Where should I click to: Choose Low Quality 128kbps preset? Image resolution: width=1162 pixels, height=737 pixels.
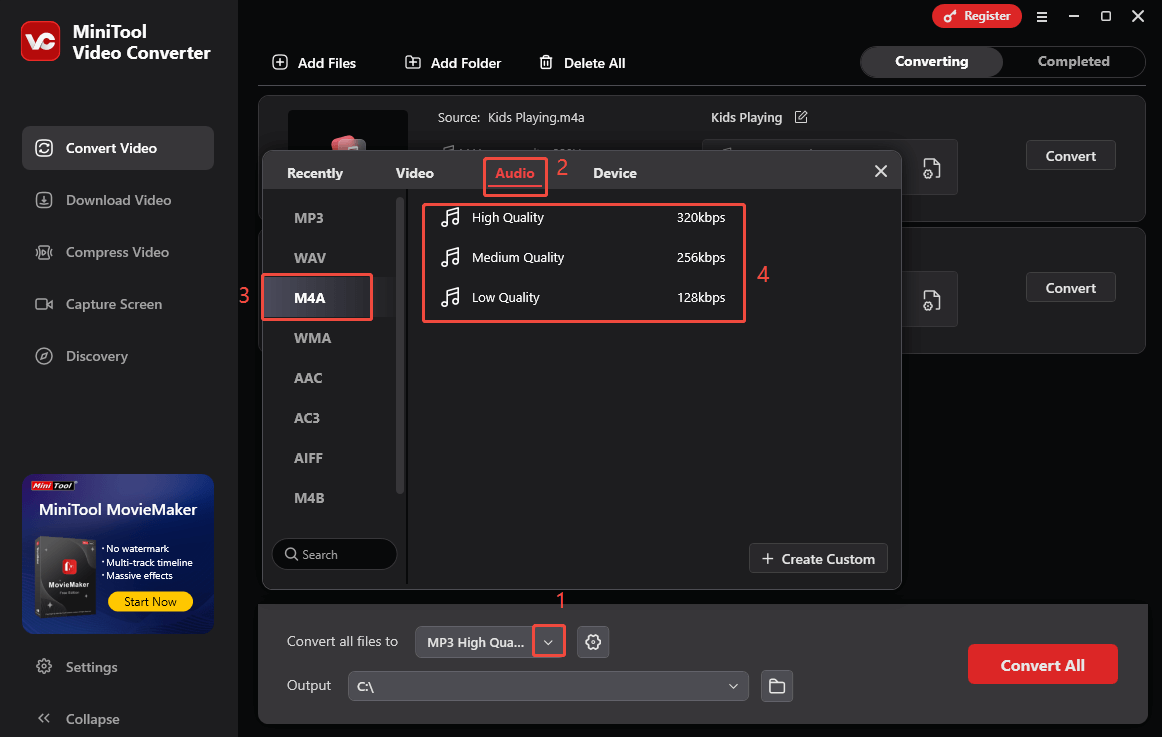click(583, 298)
